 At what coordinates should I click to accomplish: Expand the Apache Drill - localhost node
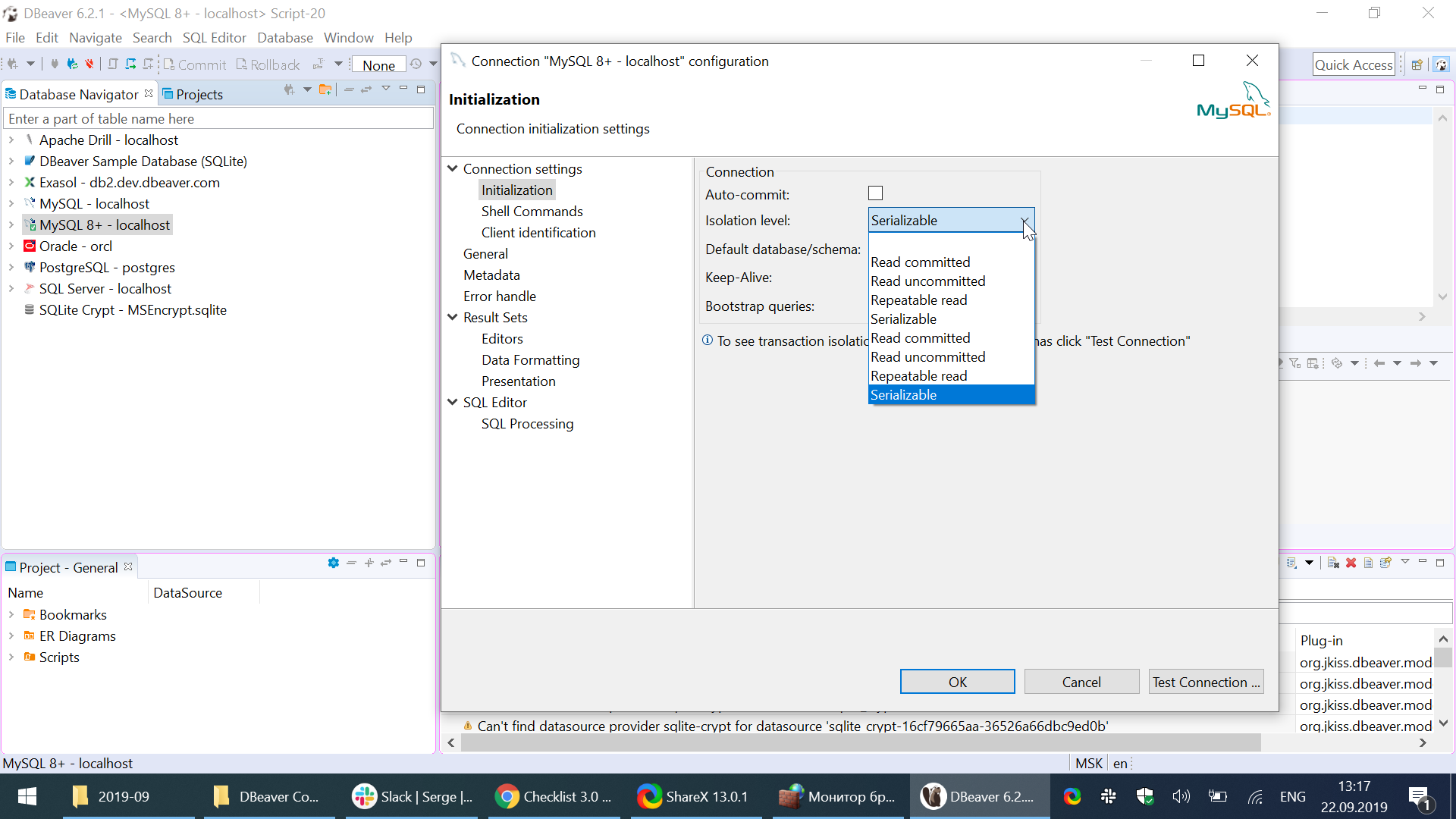pos(11,140)
